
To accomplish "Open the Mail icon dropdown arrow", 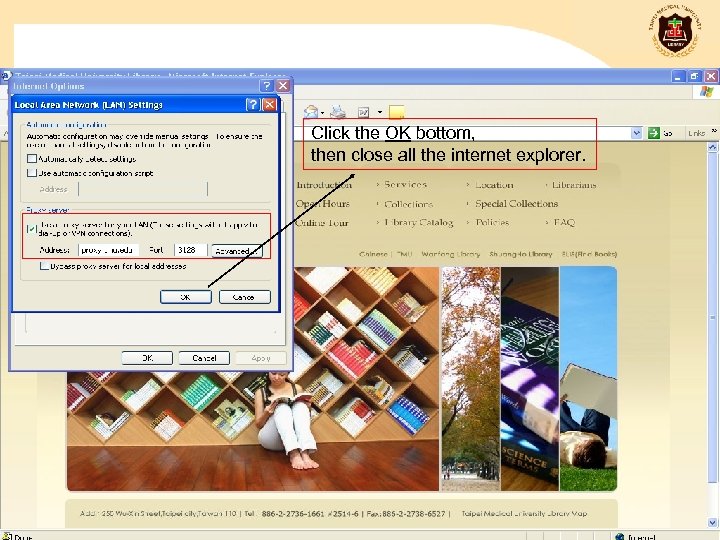I will pyautogui.click(x=322, y=112).
